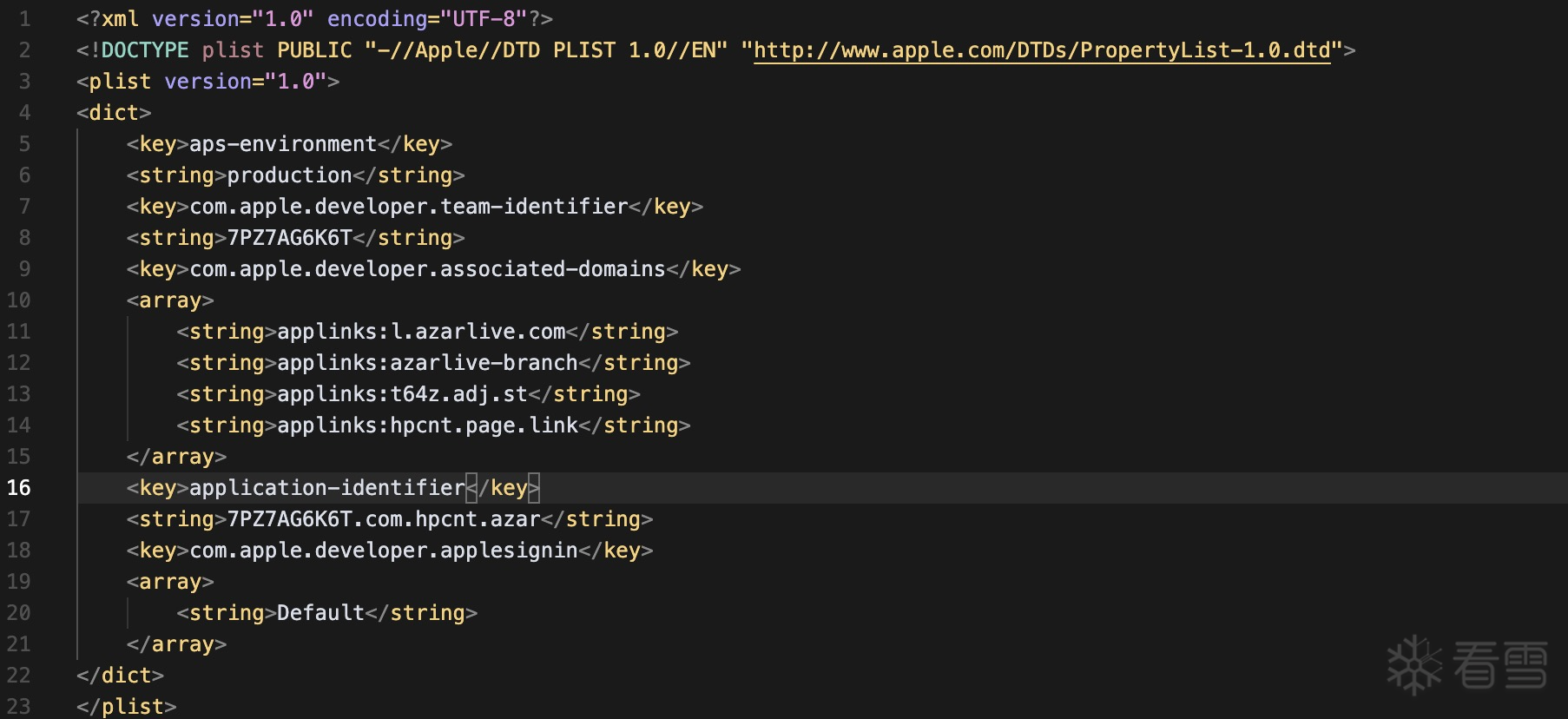Select line number 10 in gutter

[19, 300]
